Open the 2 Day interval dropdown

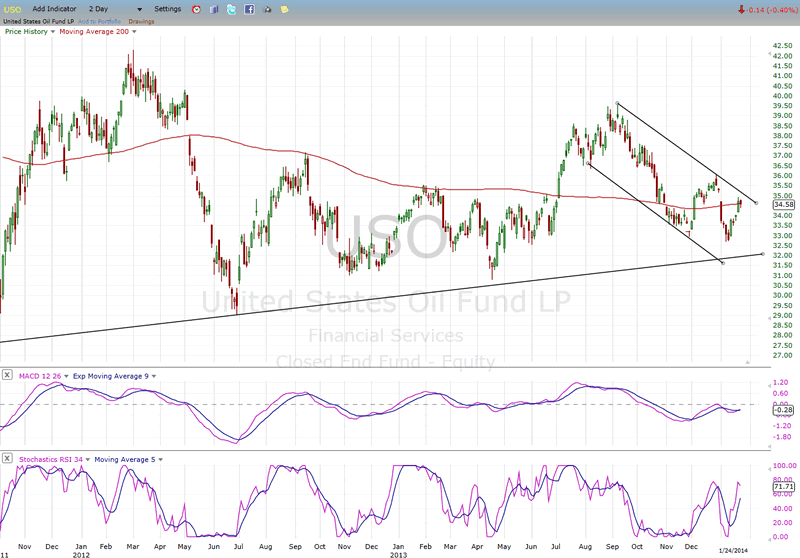115,9
